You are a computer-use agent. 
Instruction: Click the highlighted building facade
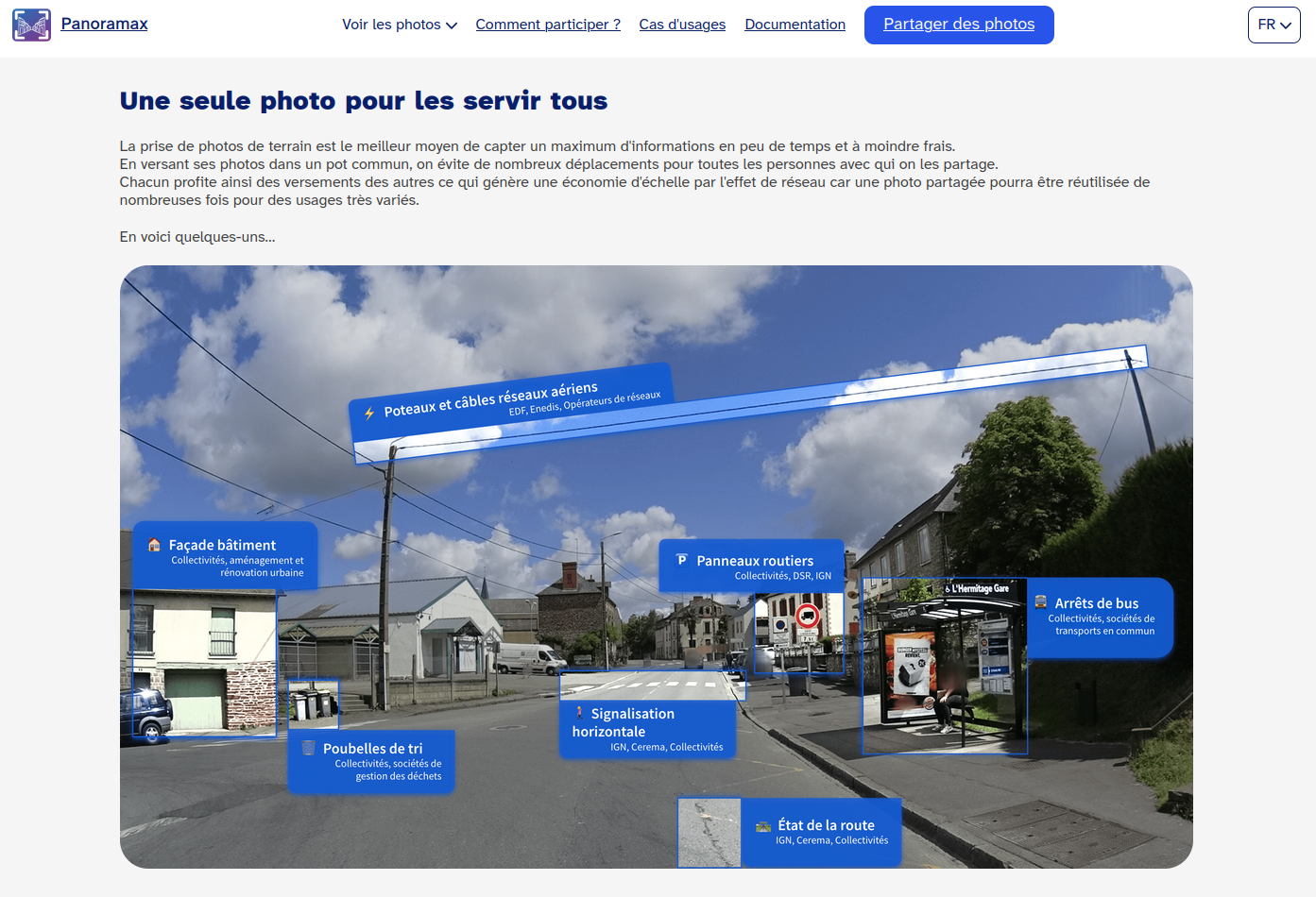(204, 662)
